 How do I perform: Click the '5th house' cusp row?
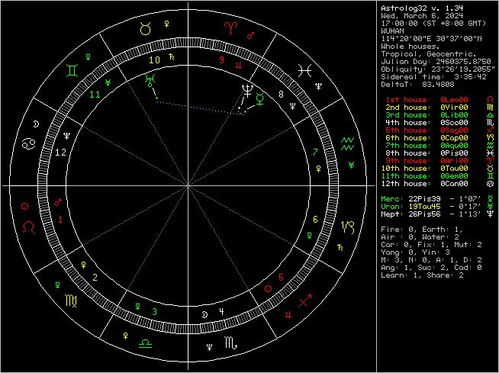pyautogui.click(x=427, y=130)
